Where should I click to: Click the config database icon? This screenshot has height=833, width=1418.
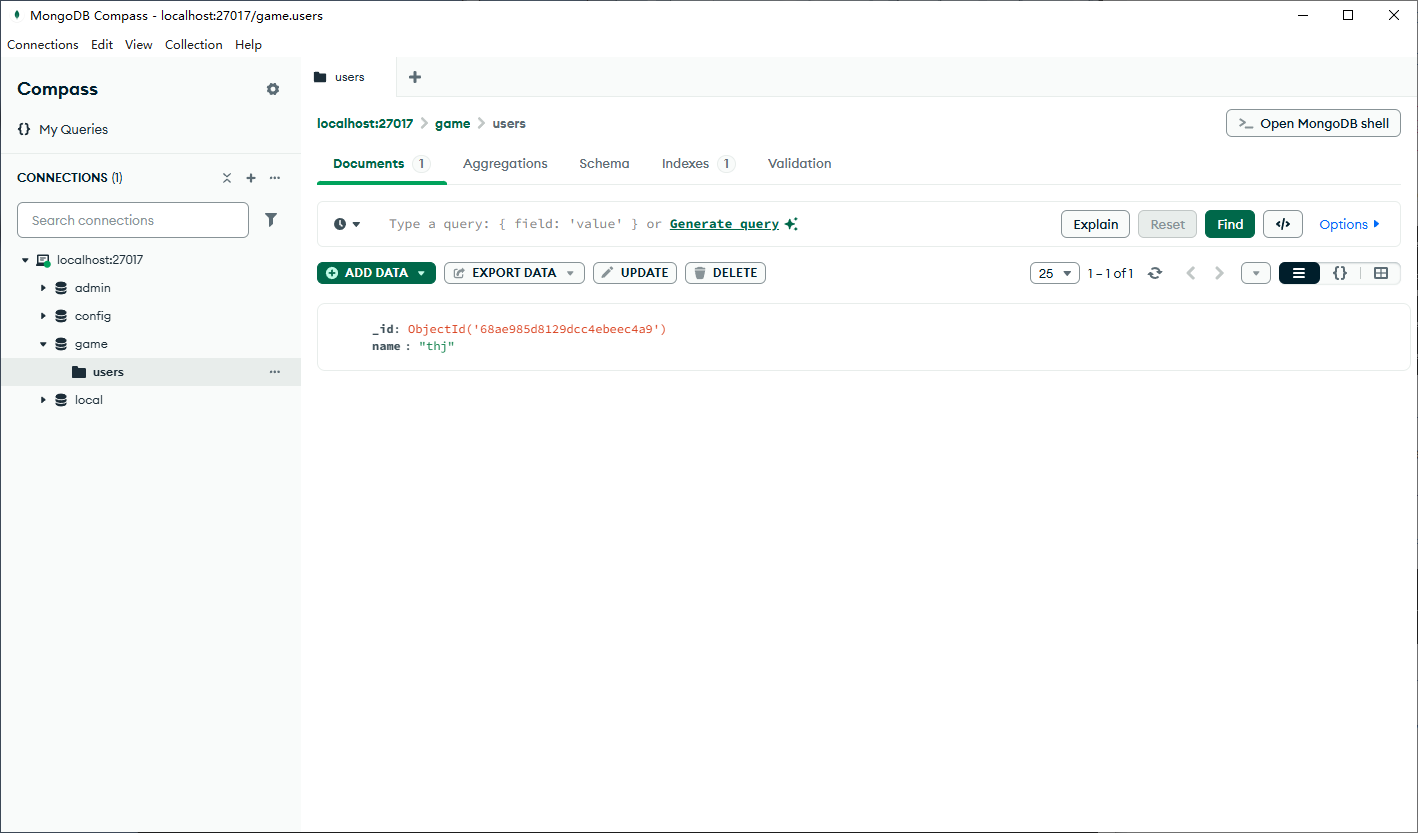pos(61,316)
